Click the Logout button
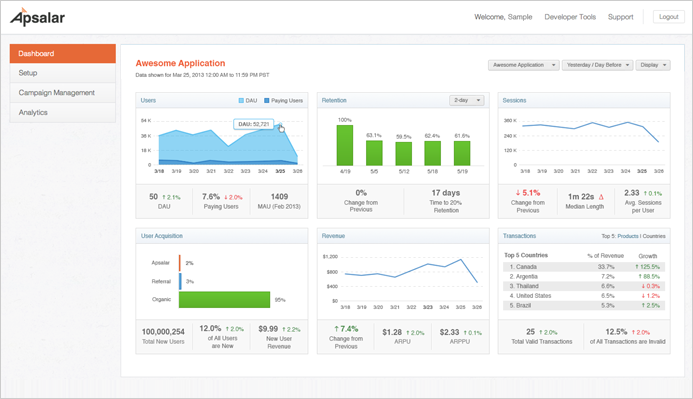Image resolution: width=693 pixels, height=399 pixels. 669,17
